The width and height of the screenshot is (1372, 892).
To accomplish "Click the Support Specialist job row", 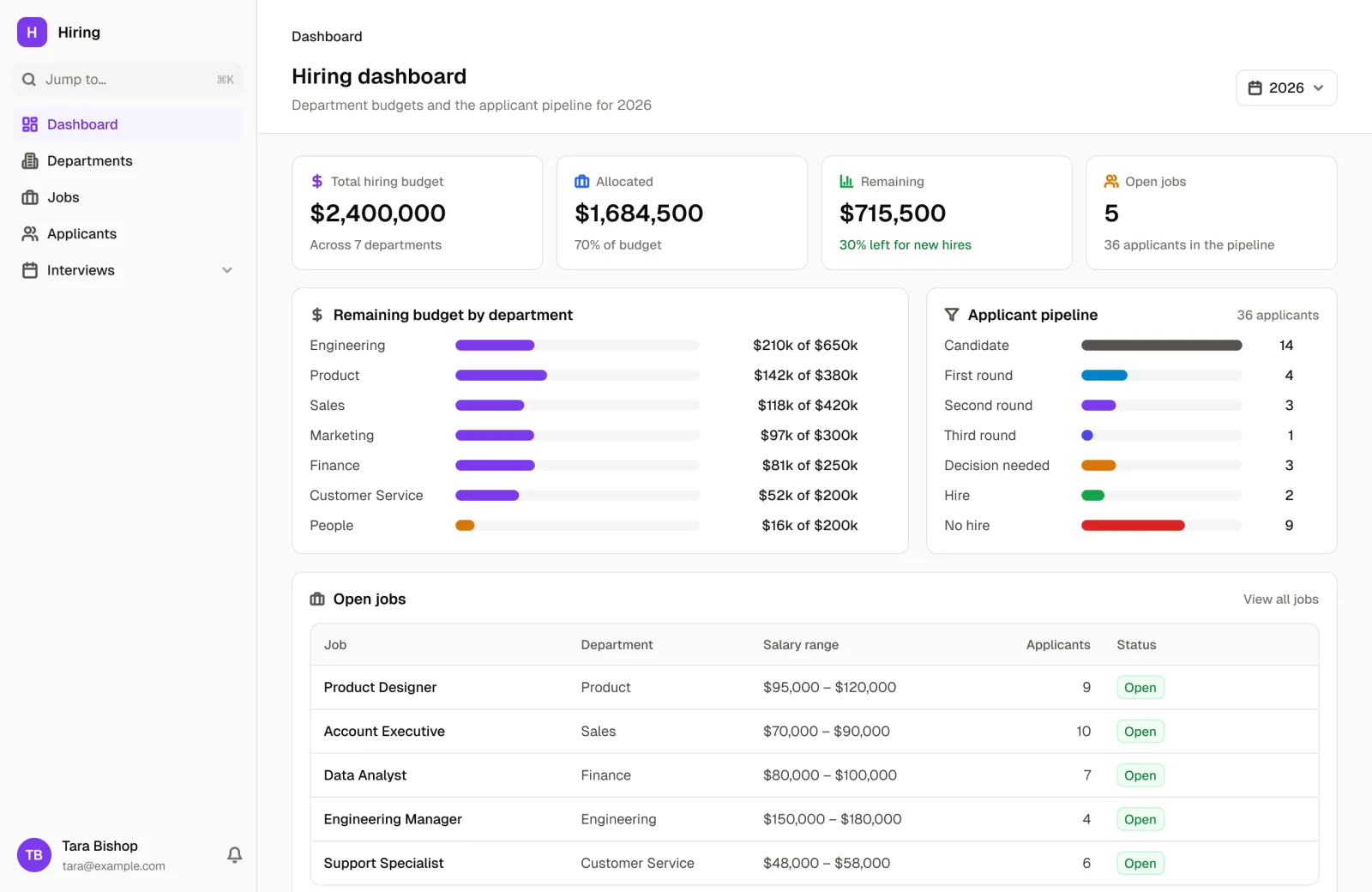I will (815, 864).
